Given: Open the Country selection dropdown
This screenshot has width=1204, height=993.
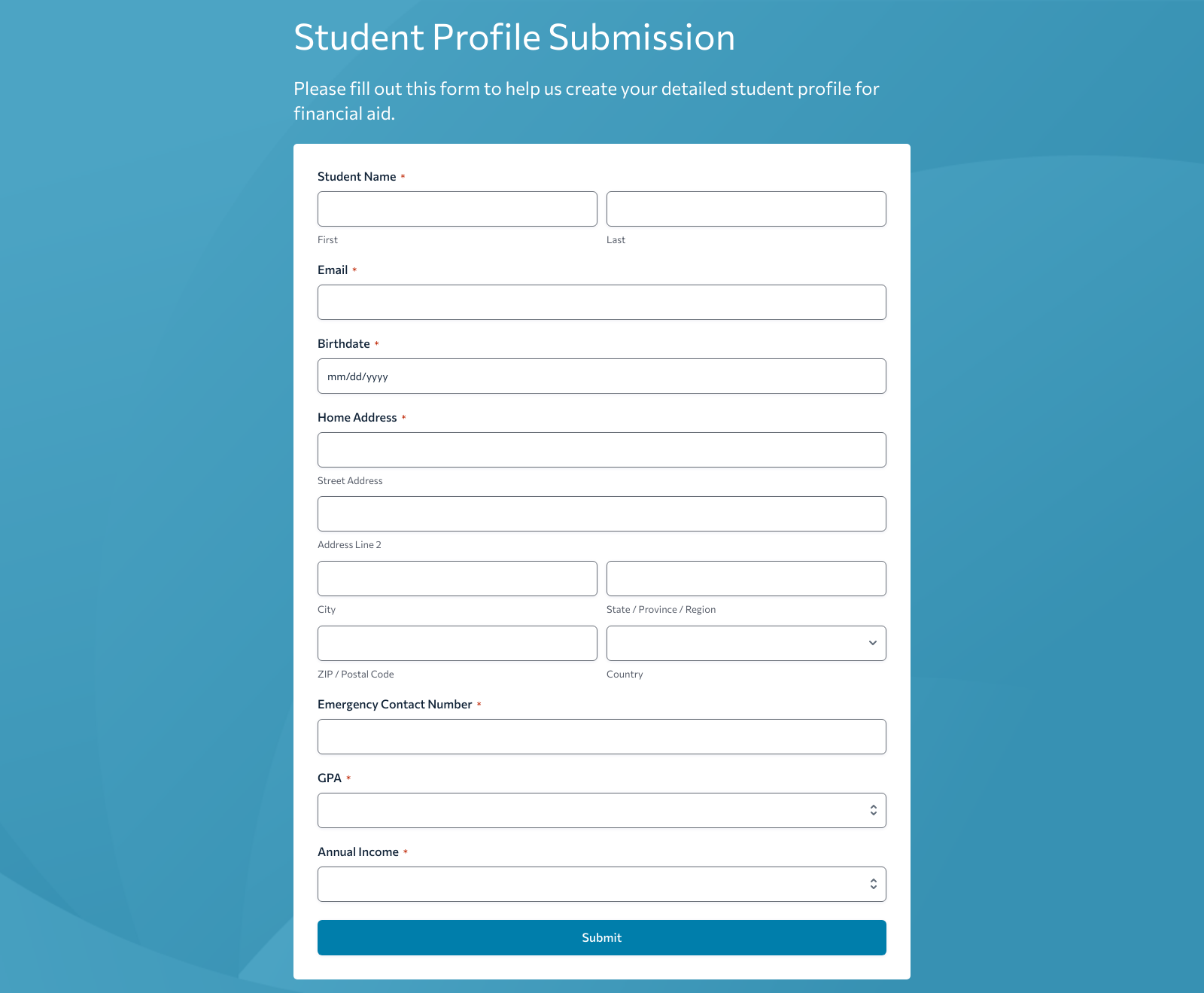Looking at the screenshot, I should click(745, 643).
